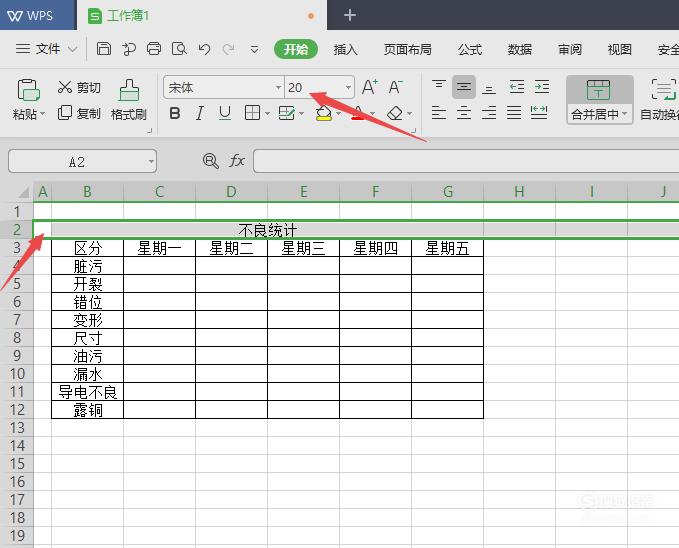Click Auto Wrap (自动换行) button
Image resolution: width=679 pixels, height=548 pixels.
pyautogui.click(x=660, y=100)
